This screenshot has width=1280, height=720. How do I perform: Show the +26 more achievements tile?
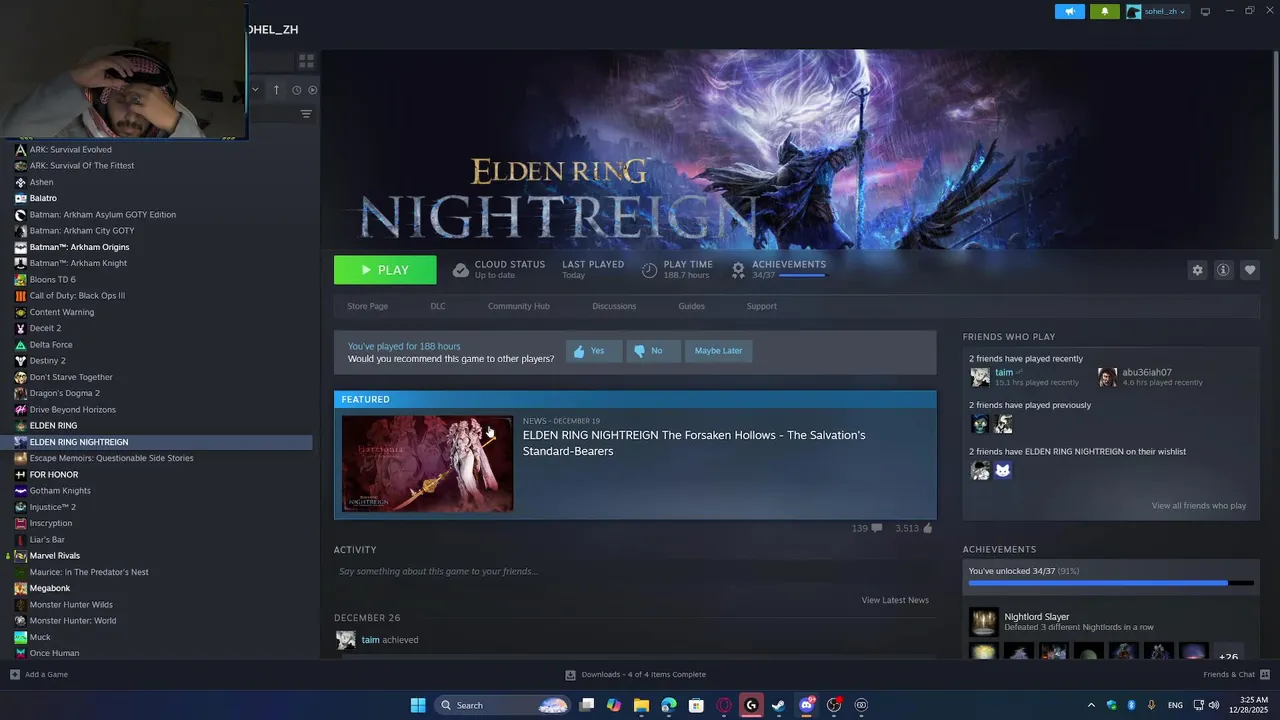(x=1229, y=652)
